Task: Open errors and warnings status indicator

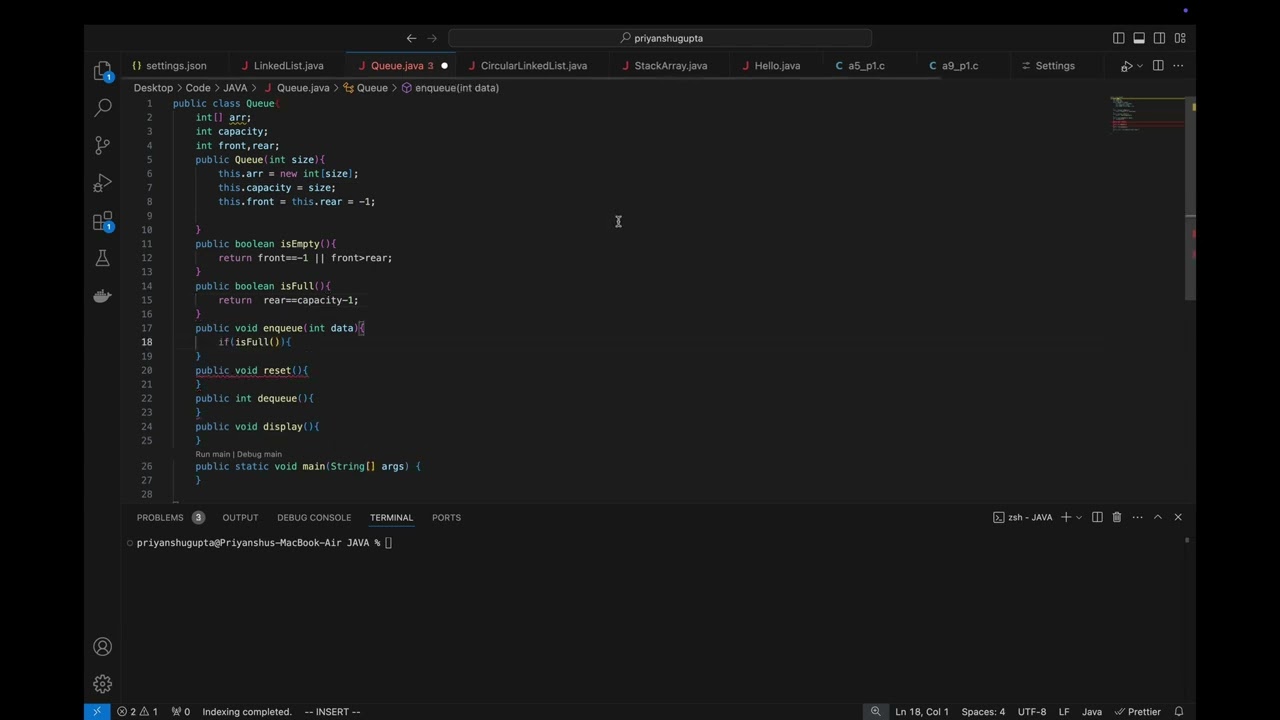Action: click(137, 712)
